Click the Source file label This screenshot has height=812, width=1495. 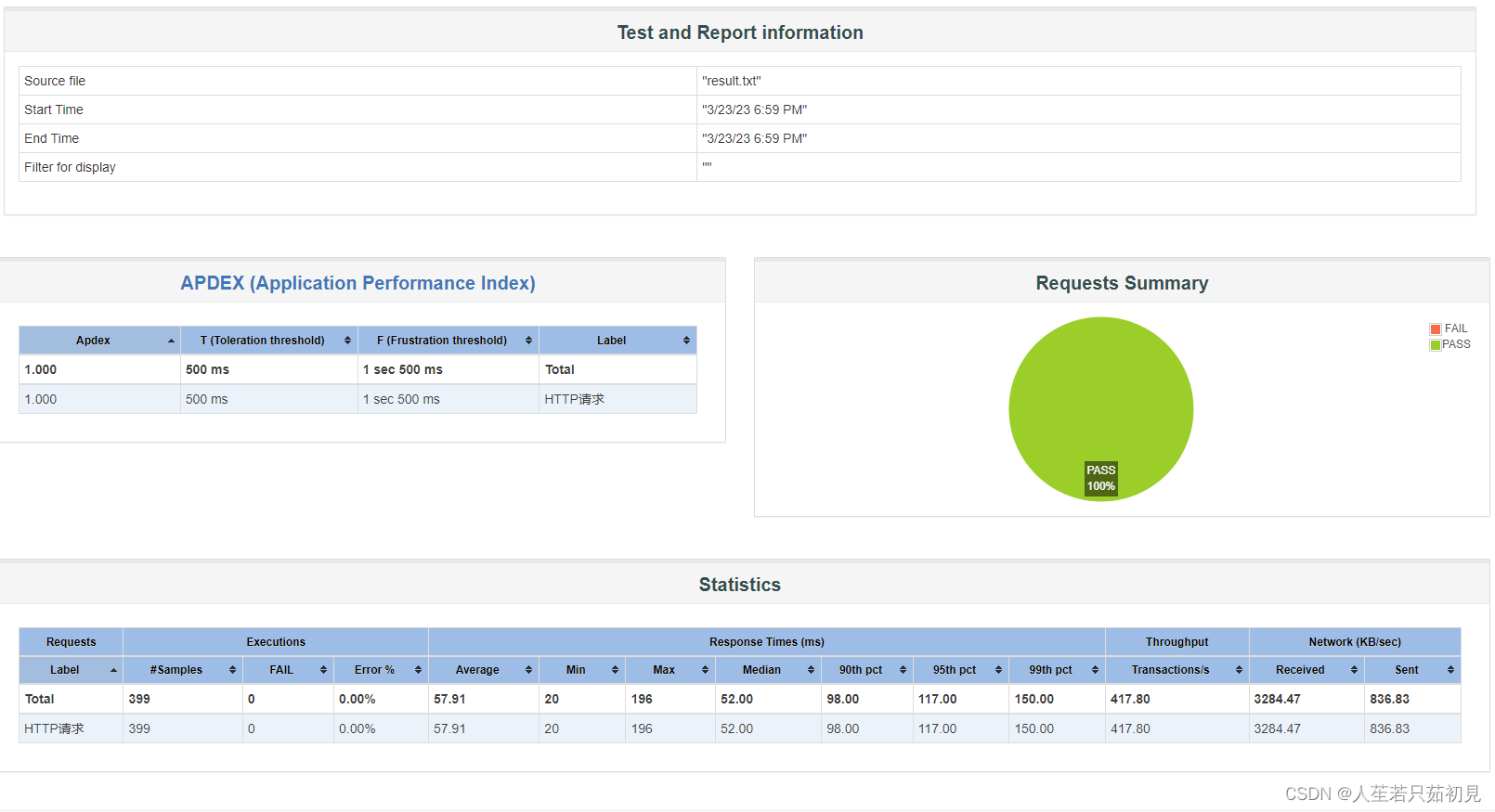(x=55, y=81)
